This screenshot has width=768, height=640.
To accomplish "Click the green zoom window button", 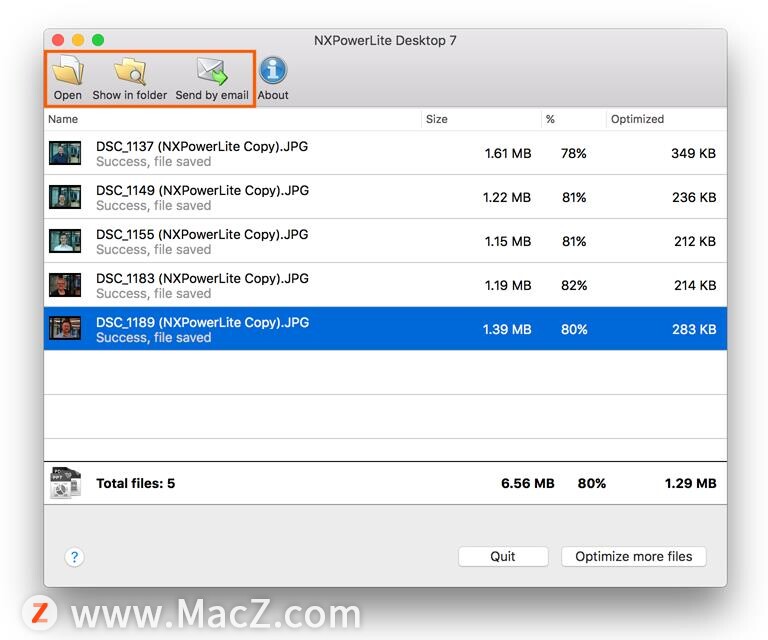I will 98,40.
